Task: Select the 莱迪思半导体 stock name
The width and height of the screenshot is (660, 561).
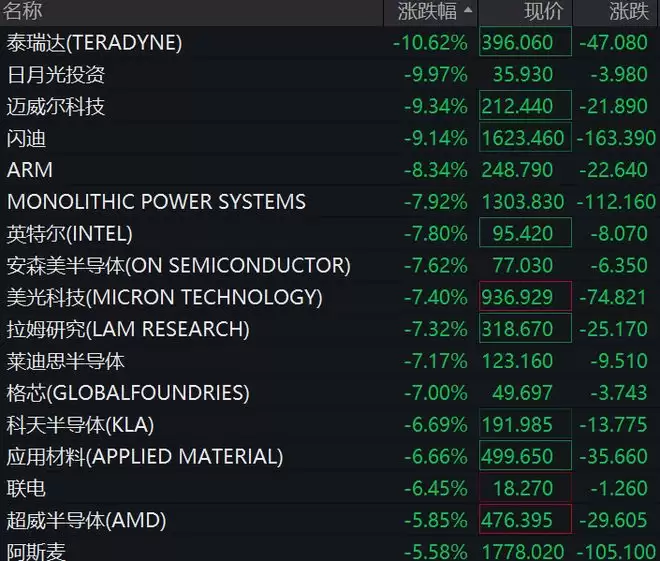Action: click(x=66, y=362)
